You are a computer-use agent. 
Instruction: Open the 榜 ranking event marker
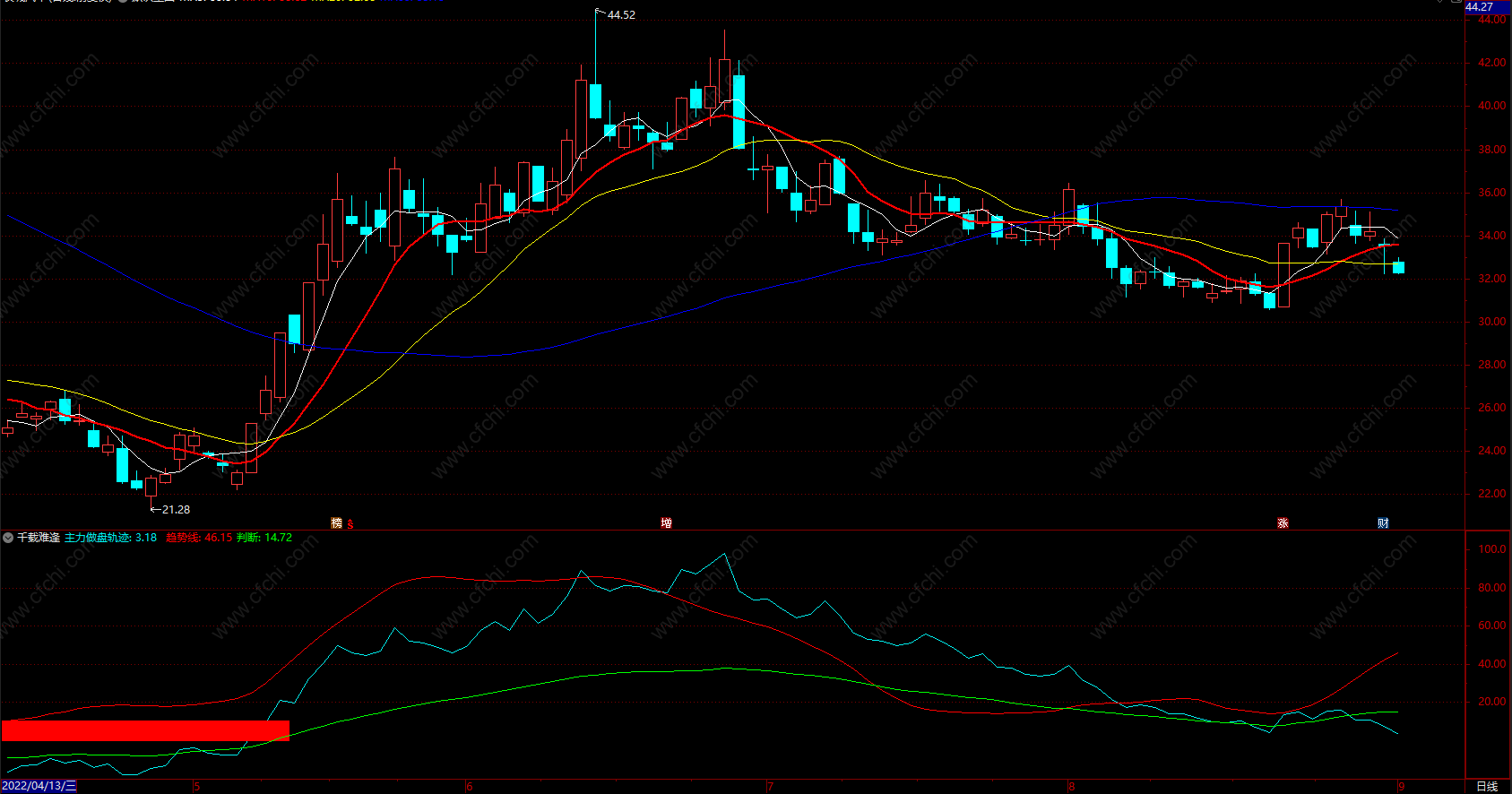(337, 523)
